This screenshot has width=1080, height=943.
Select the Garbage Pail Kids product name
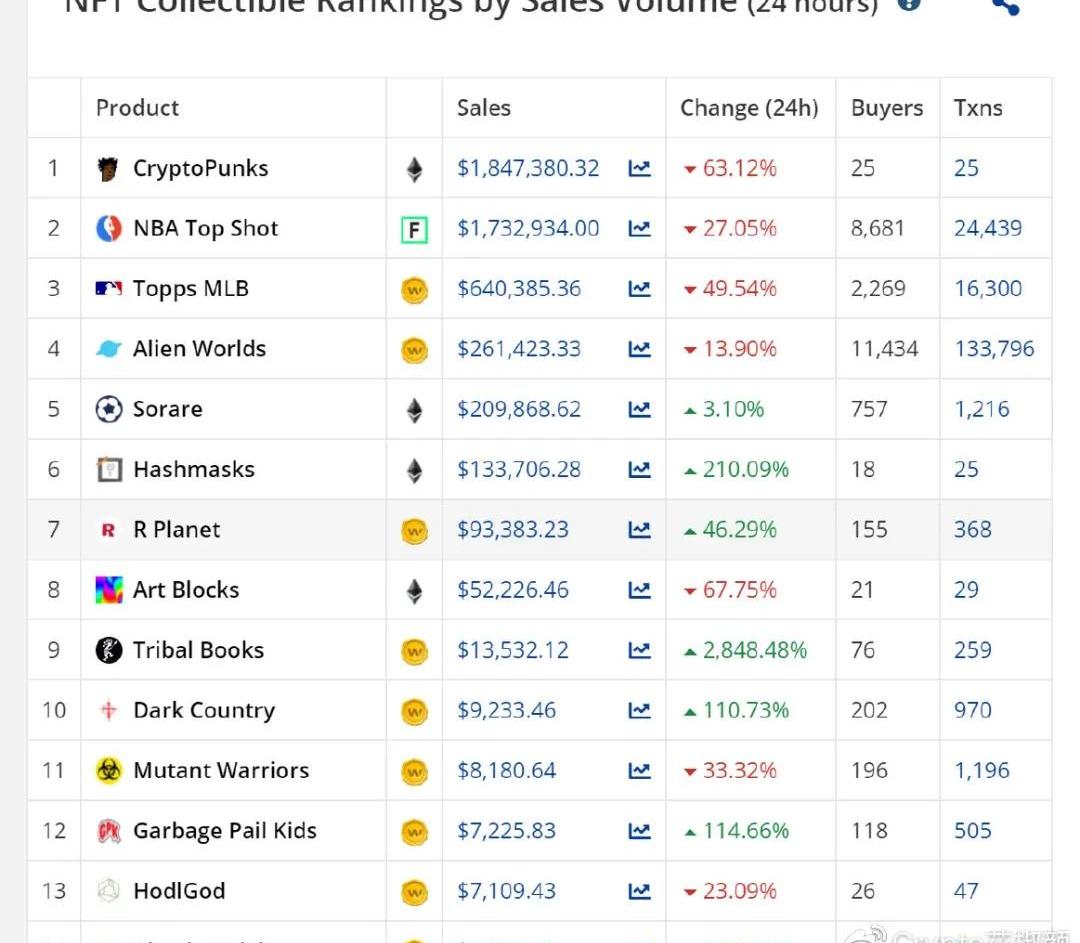pyautogui.click(x=224, y=831)
